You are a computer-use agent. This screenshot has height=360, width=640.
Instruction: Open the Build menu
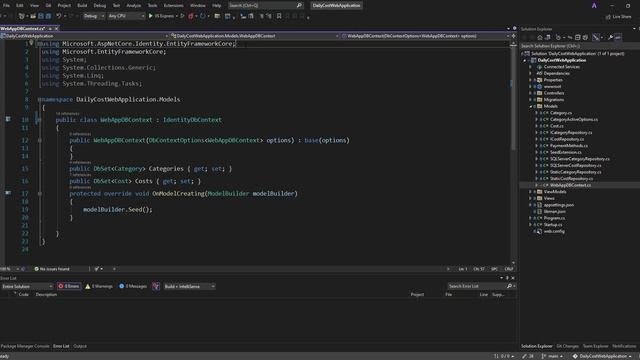[x=82, y=5]
